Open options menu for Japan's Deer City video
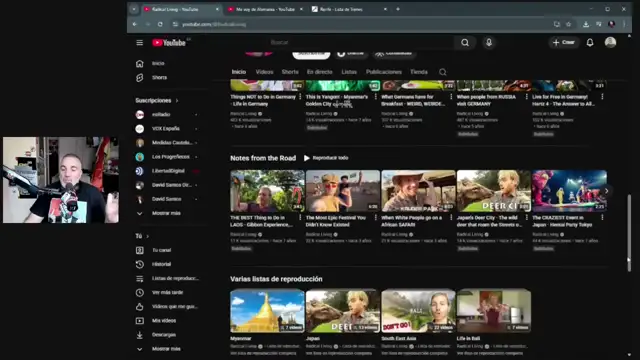Viewport: 640px width, 360px height. pos(527,218)
